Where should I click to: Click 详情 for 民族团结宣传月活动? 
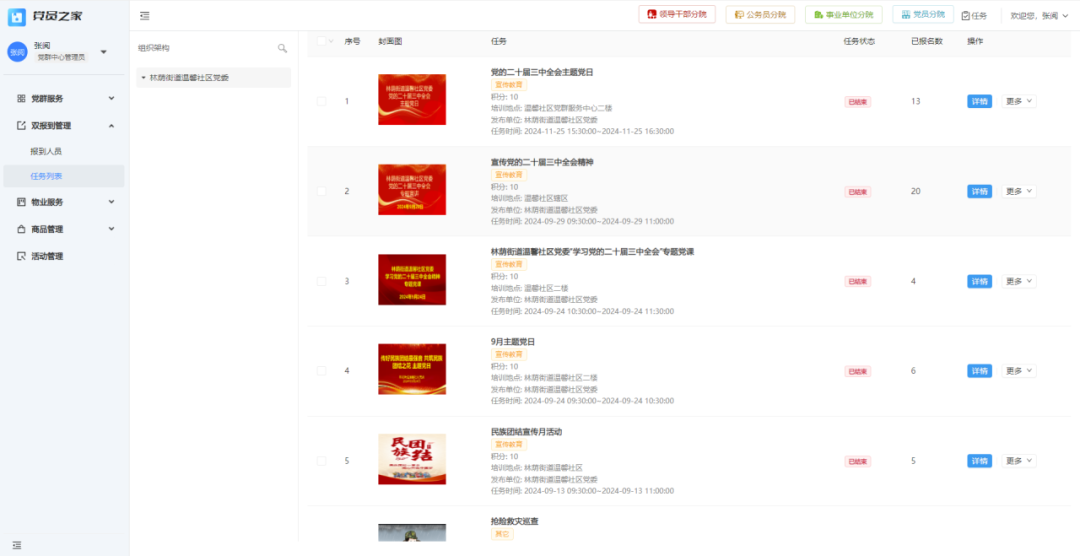979,461
